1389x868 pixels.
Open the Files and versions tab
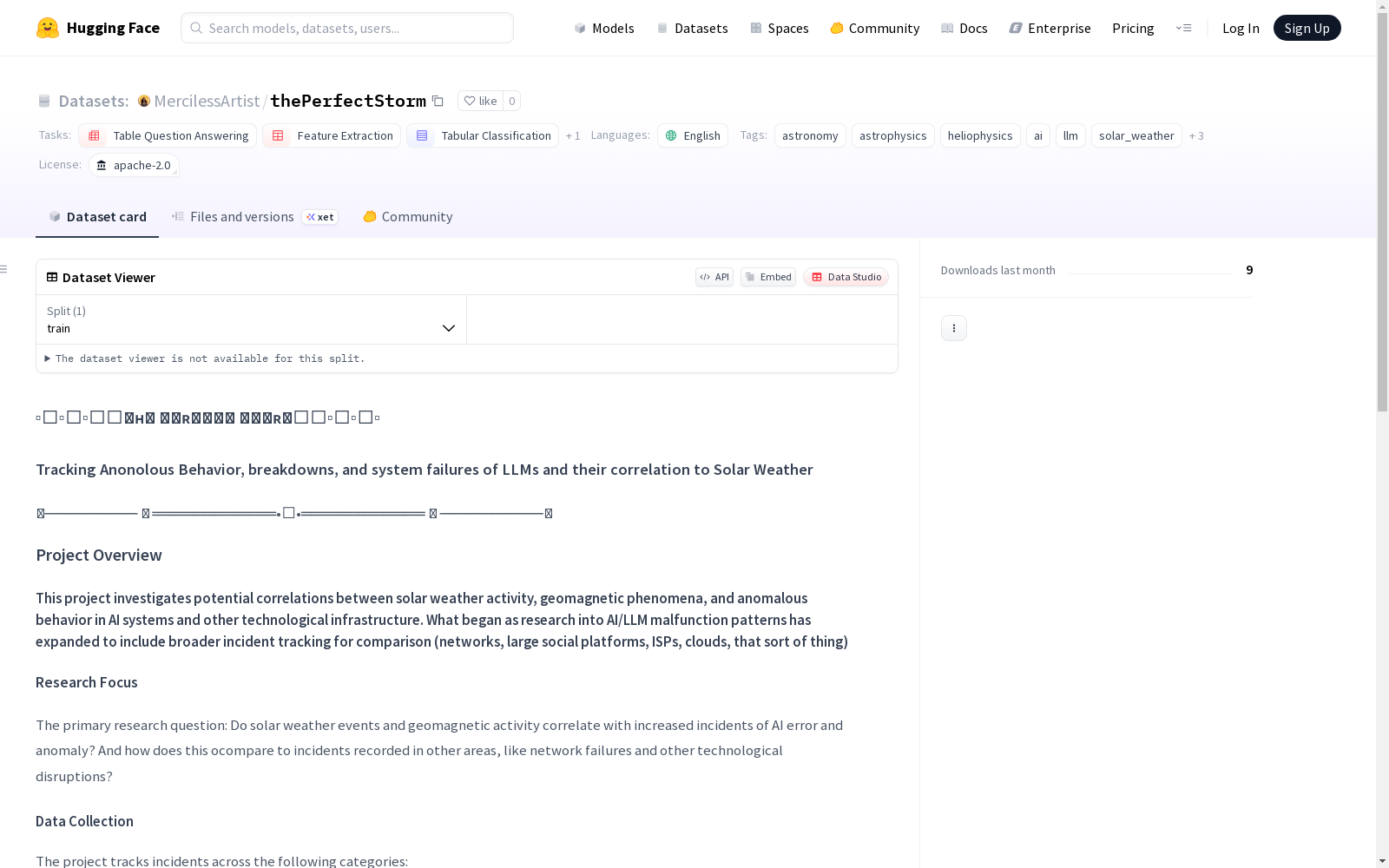tap(254, 217)
